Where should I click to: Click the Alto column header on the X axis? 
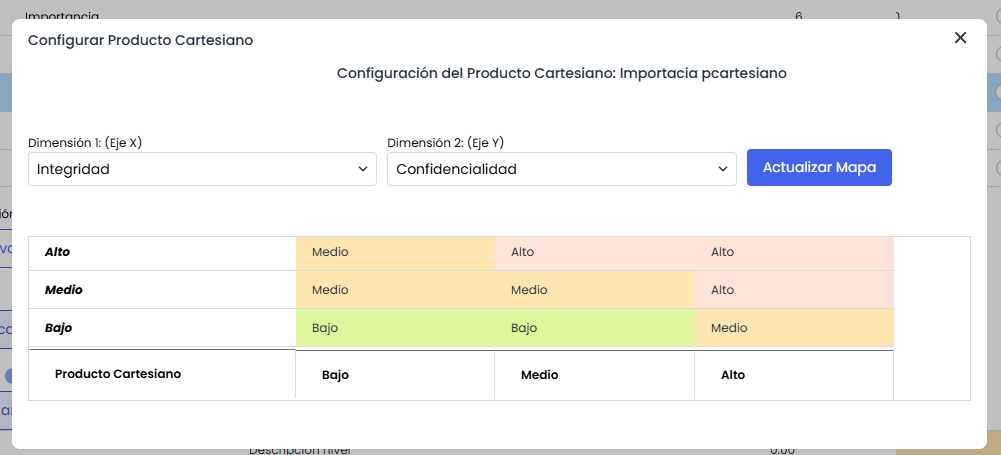(x=733, y=375)
